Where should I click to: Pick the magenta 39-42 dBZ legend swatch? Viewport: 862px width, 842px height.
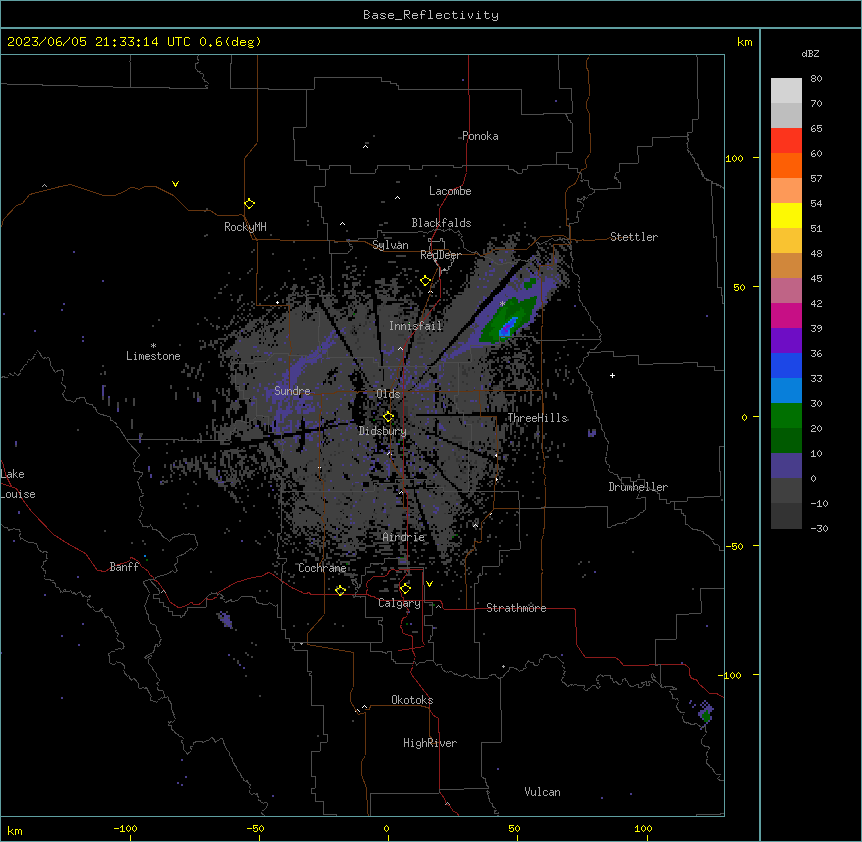tap(786, 315)
